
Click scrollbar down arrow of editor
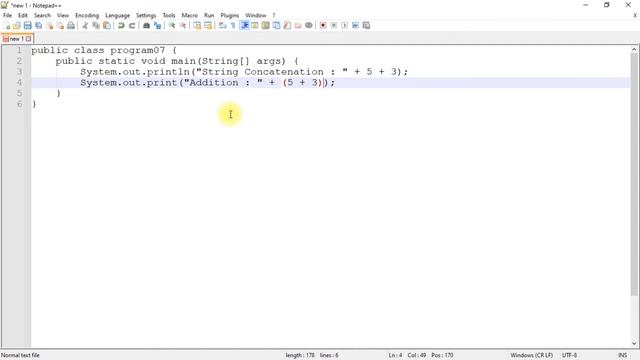click(x=634, y=343)
